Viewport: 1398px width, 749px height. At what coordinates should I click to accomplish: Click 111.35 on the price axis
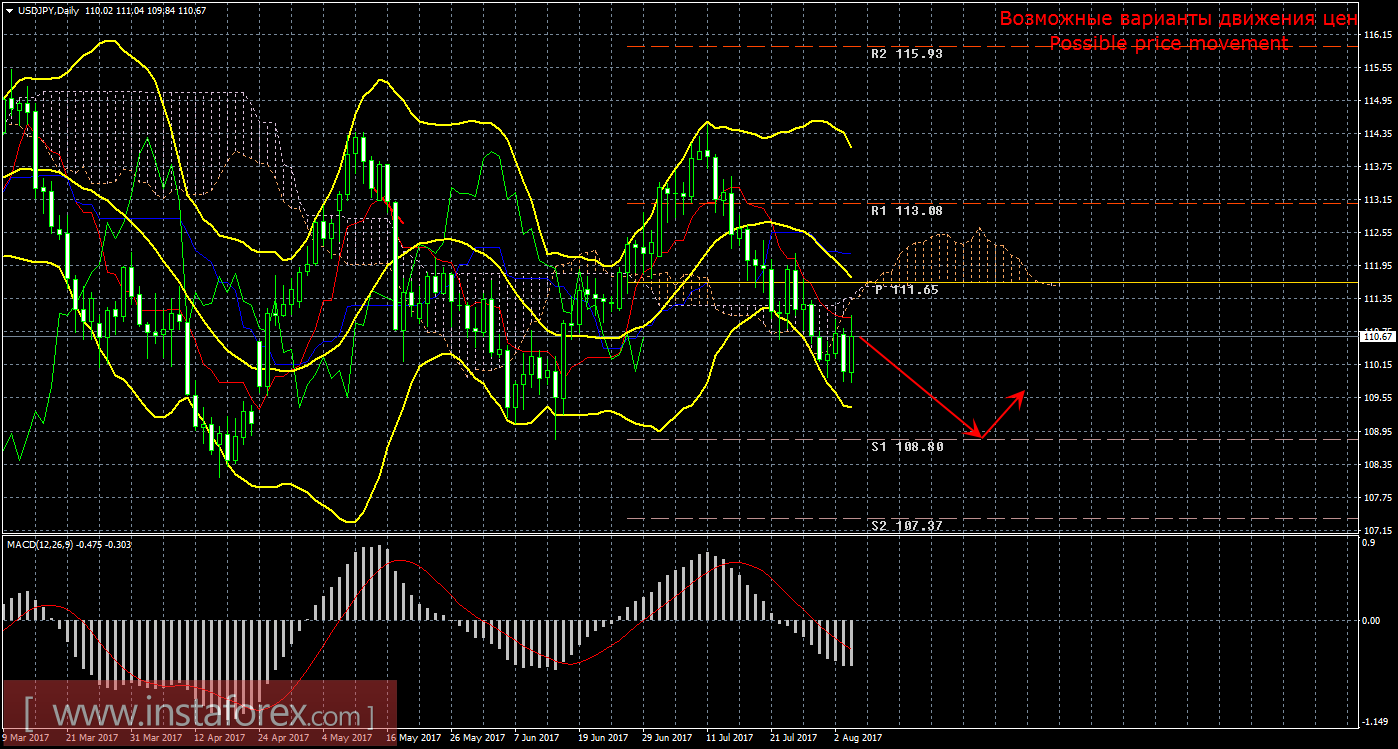pyautogui.click(x=1376, y=299)
